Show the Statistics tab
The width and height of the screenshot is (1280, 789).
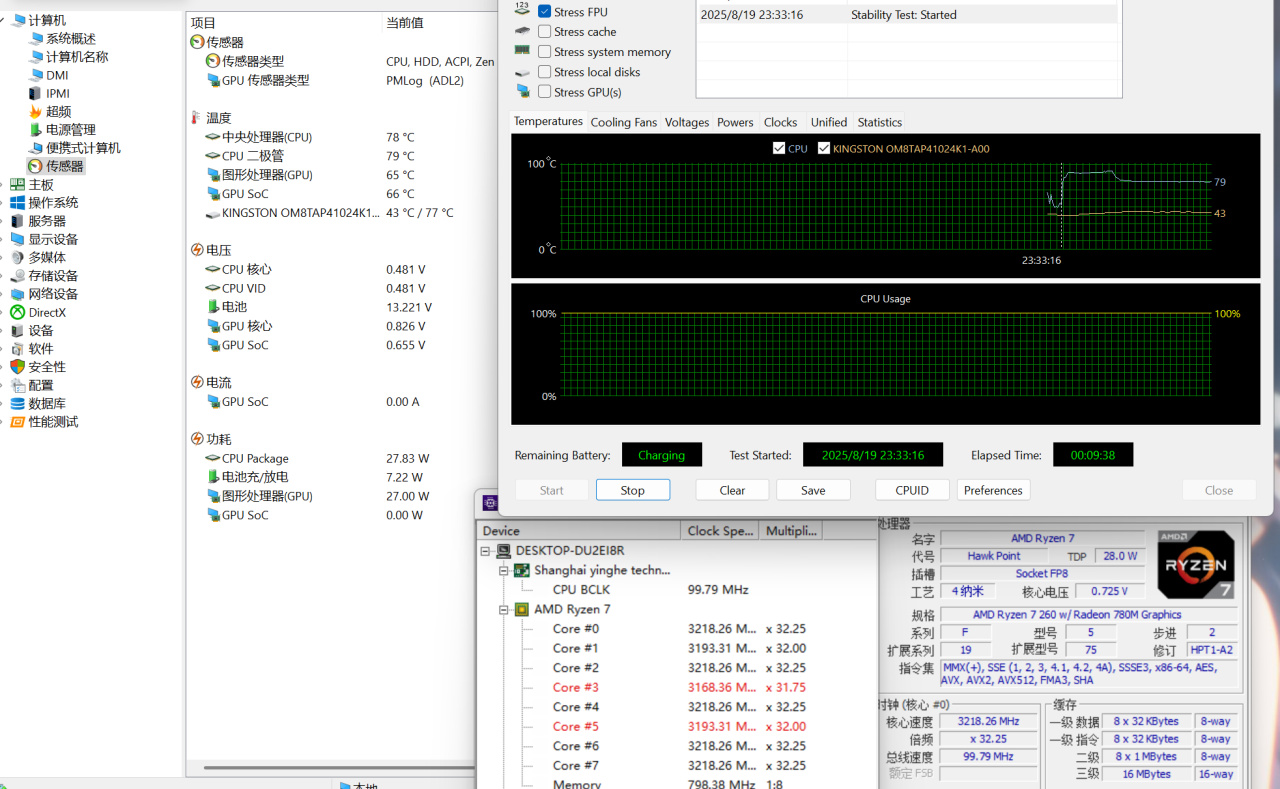pyautogui.click(x=880, y=122)
